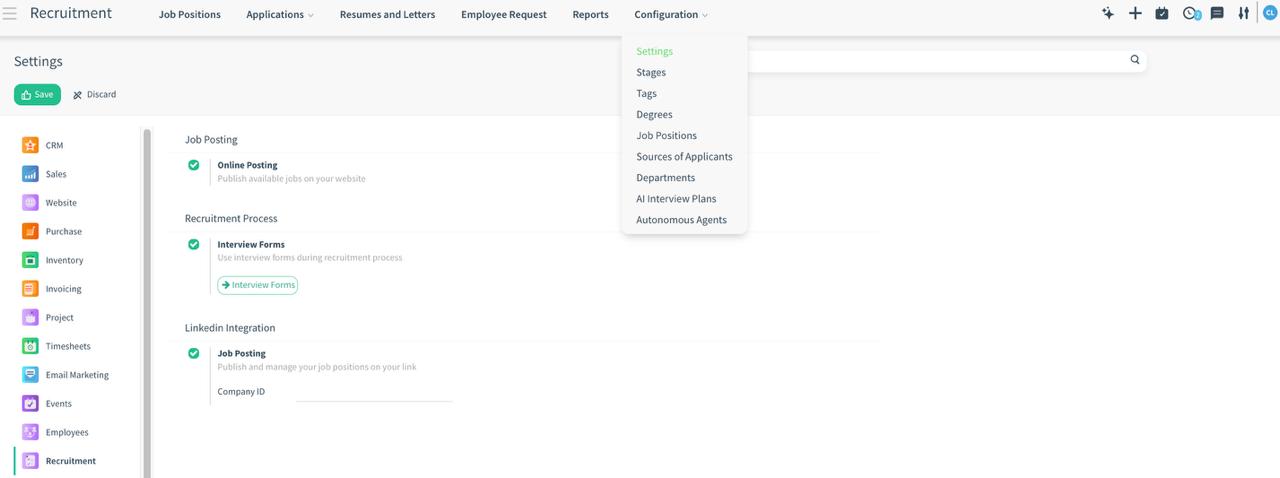Toggle LinkedIn Job Posting checkbox
This screenshot has width=1280, height=478.
tap(194, 353)
